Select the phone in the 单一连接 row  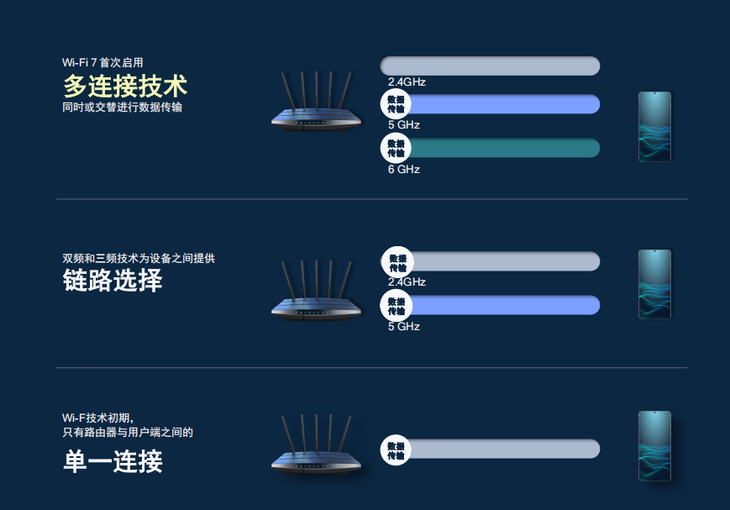click(x=654, y=445)
